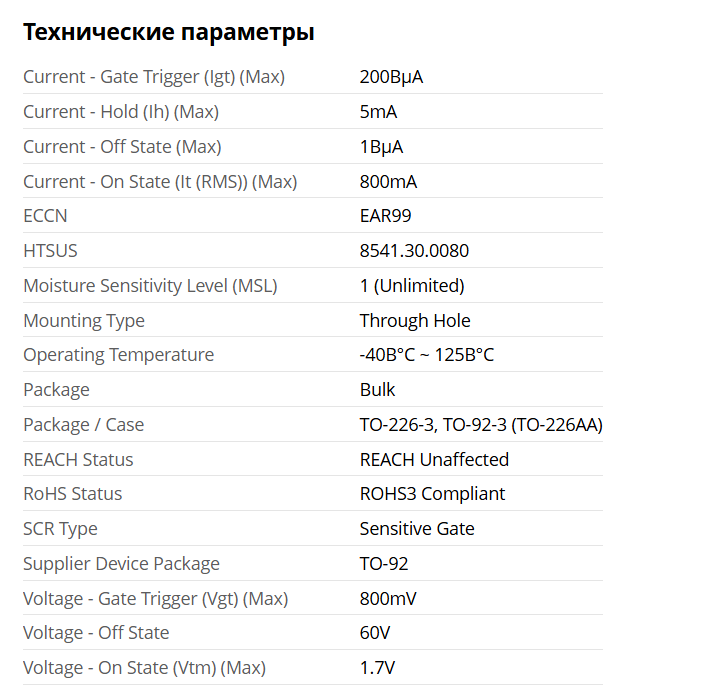Image resolution: width=717 pixels, height=688 pixels.
Task: Click the Current - Off State (Max) label
Action: [122, 147]
